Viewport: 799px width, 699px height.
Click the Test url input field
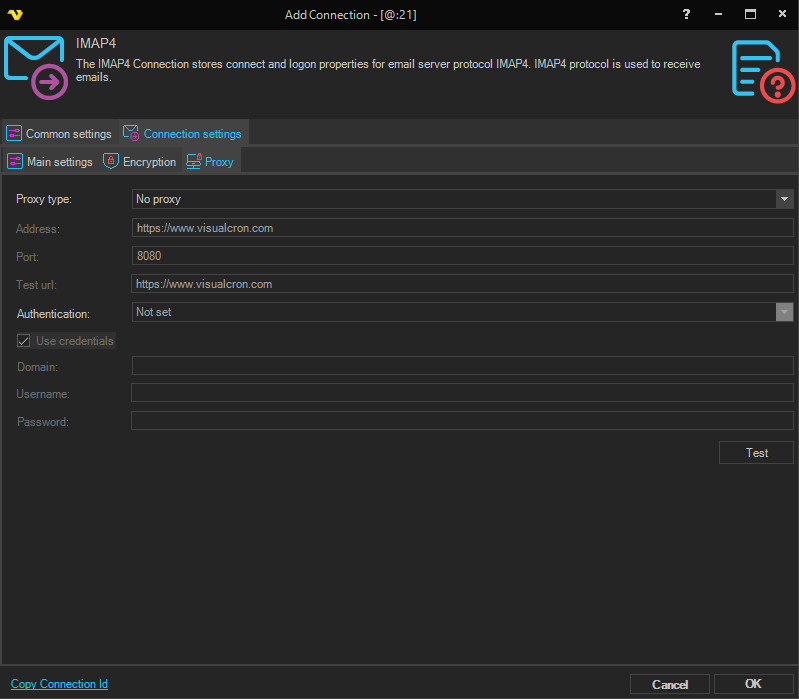click(462, 284)
